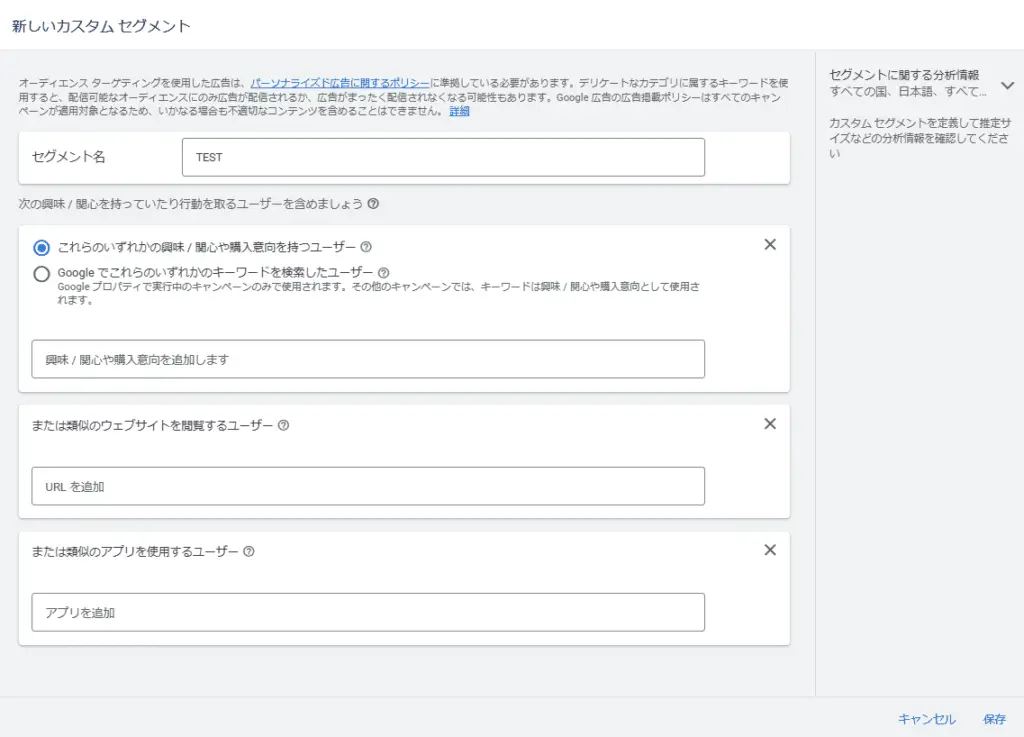Collapse the segment analysis info panel
Image resolution: width=1024 pixels, height=737 pixels.
coord(1008,85)
